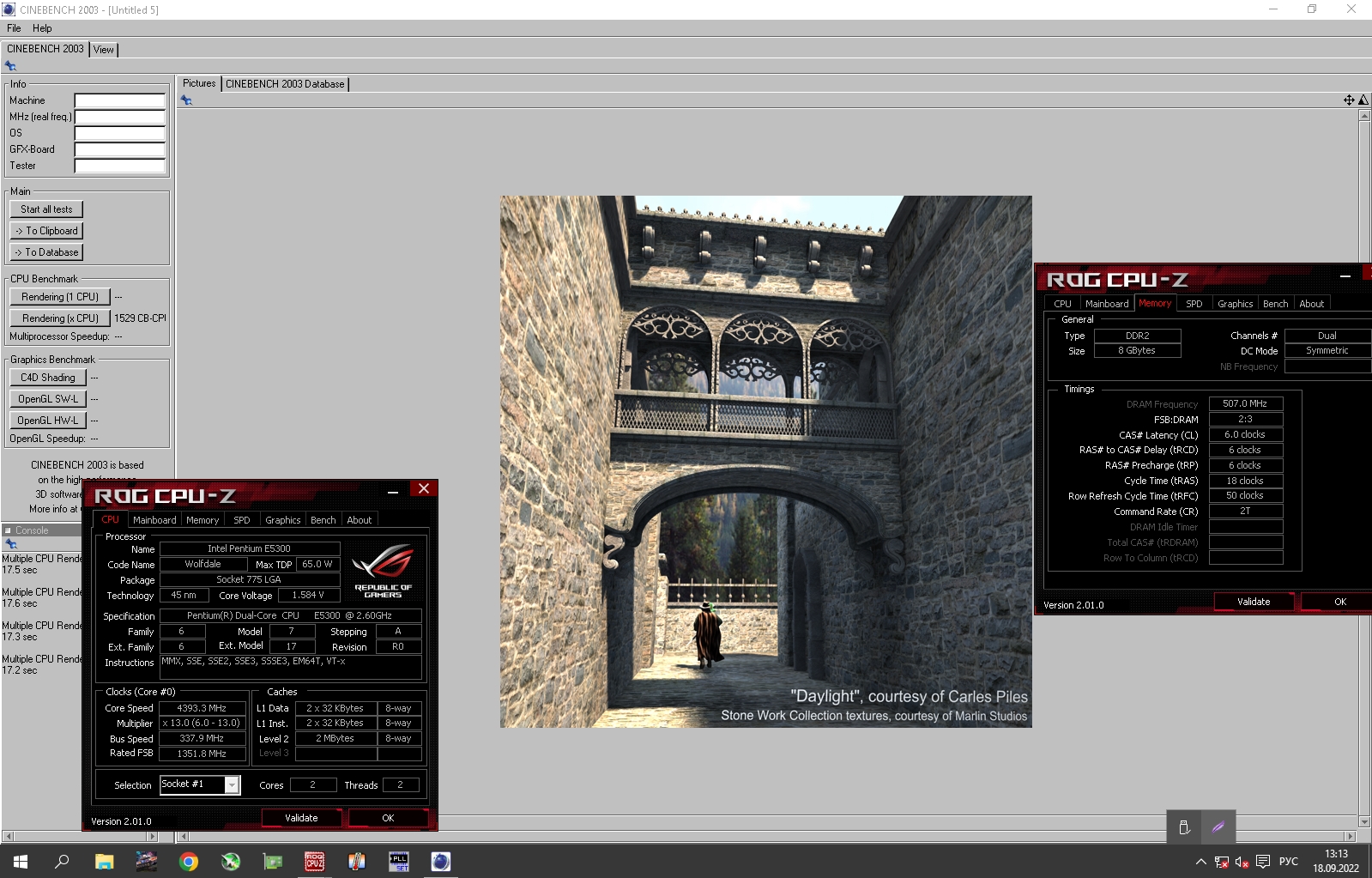Minimize the CPU-Z Memory window

(1345, 276)
